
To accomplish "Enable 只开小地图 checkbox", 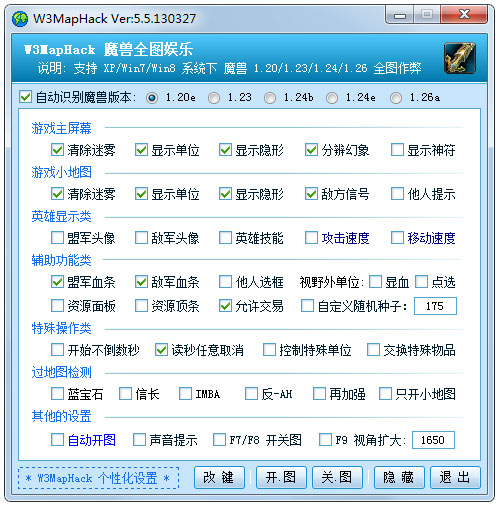I will (x=385, y=394).
